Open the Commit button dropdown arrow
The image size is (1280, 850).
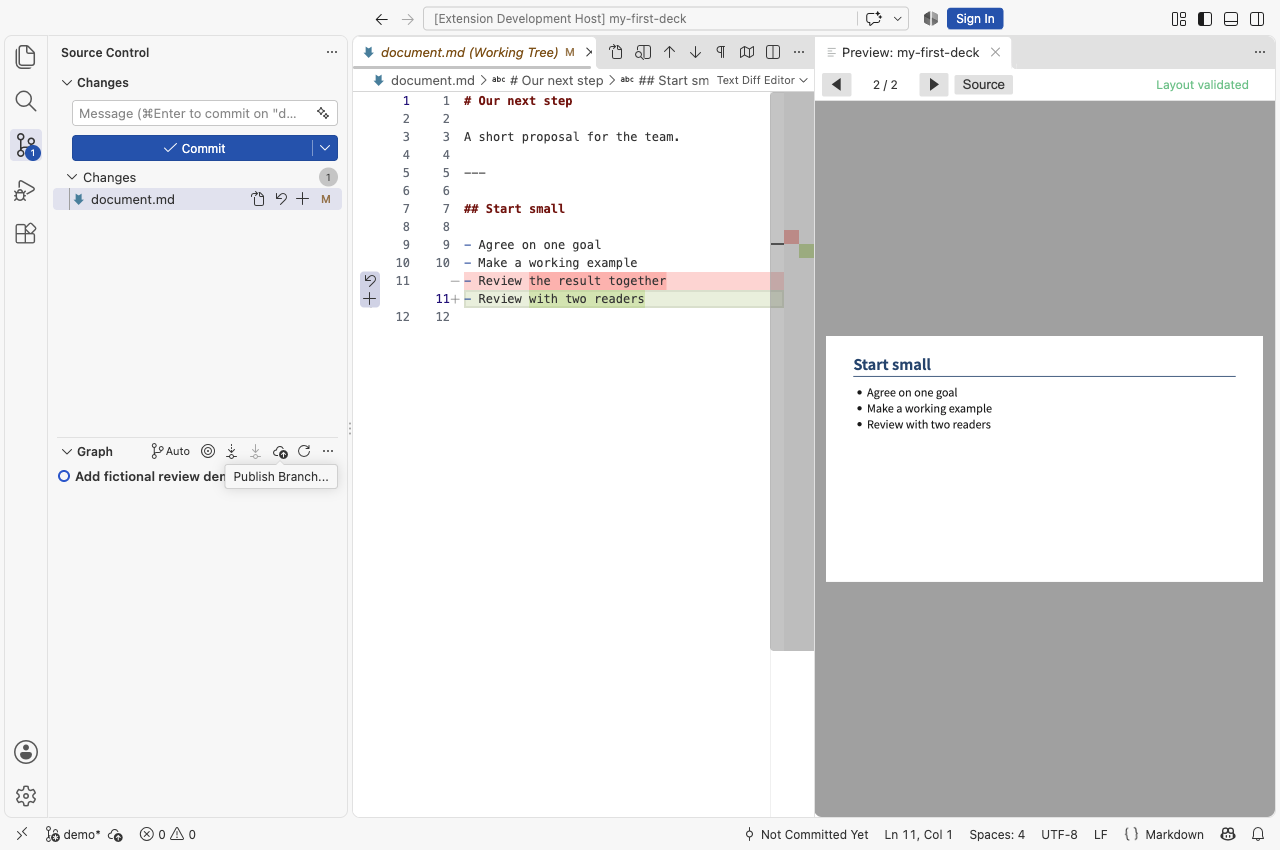(325, 148)
